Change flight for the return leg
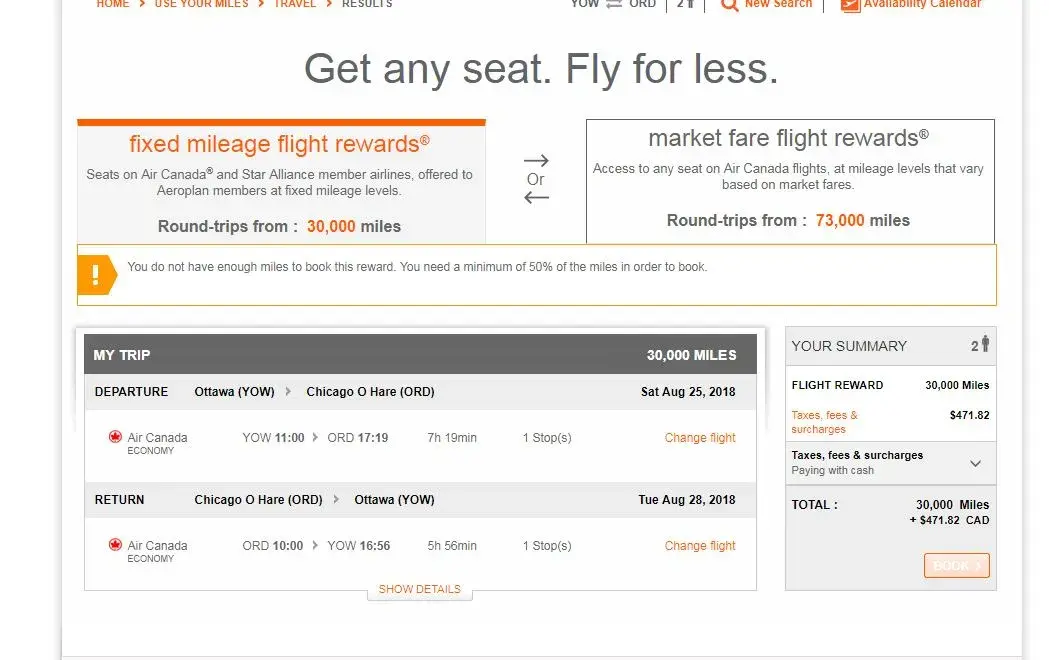 700,546
